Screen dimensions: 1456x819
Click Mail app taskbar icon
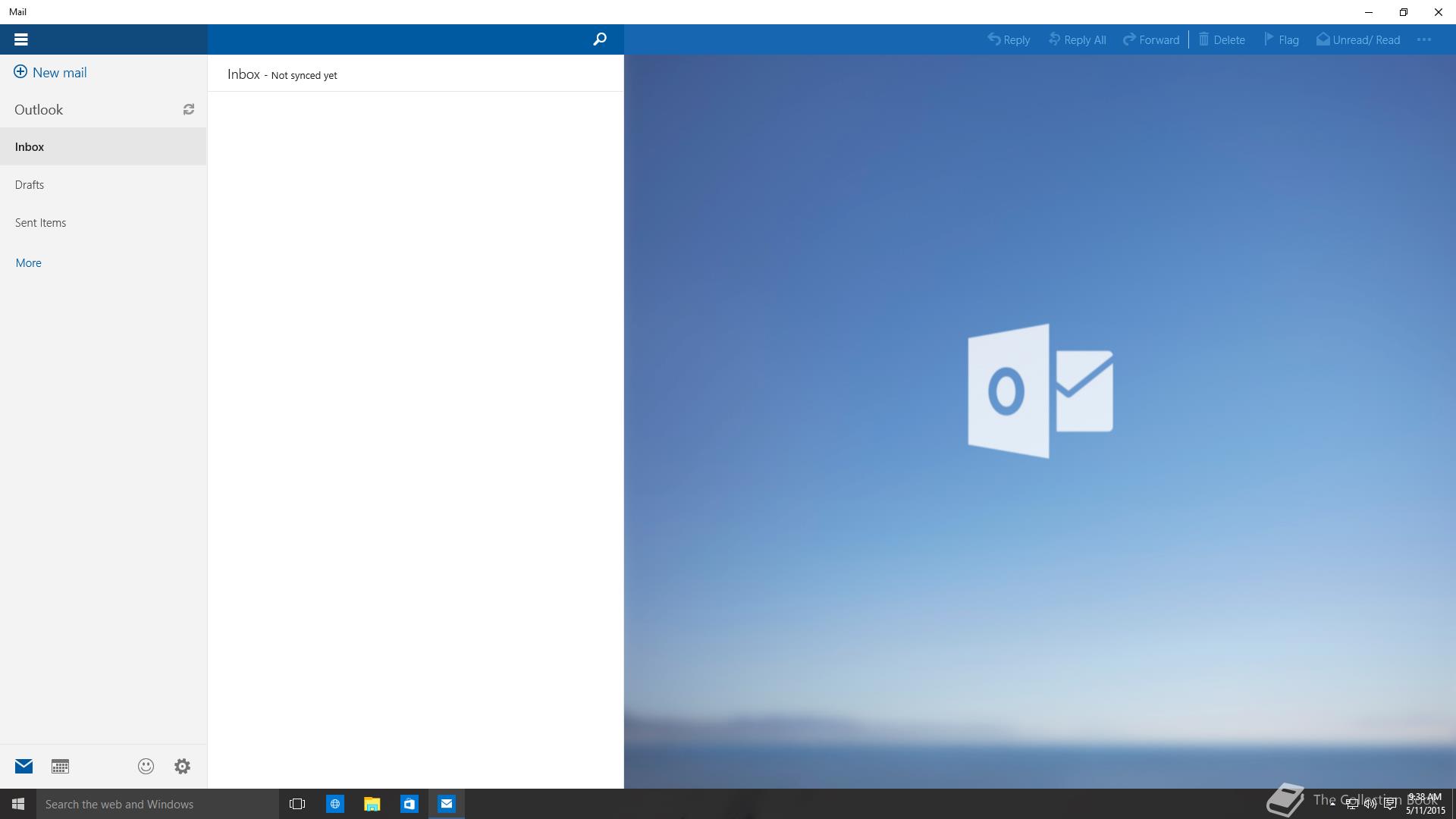[446, 804]
